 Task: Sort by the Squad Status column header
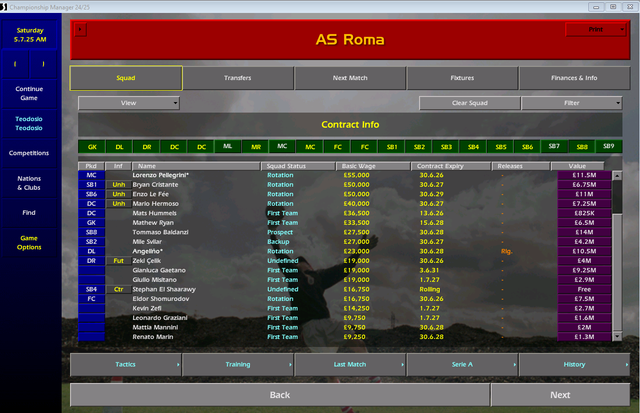click(x=298, y=166)
